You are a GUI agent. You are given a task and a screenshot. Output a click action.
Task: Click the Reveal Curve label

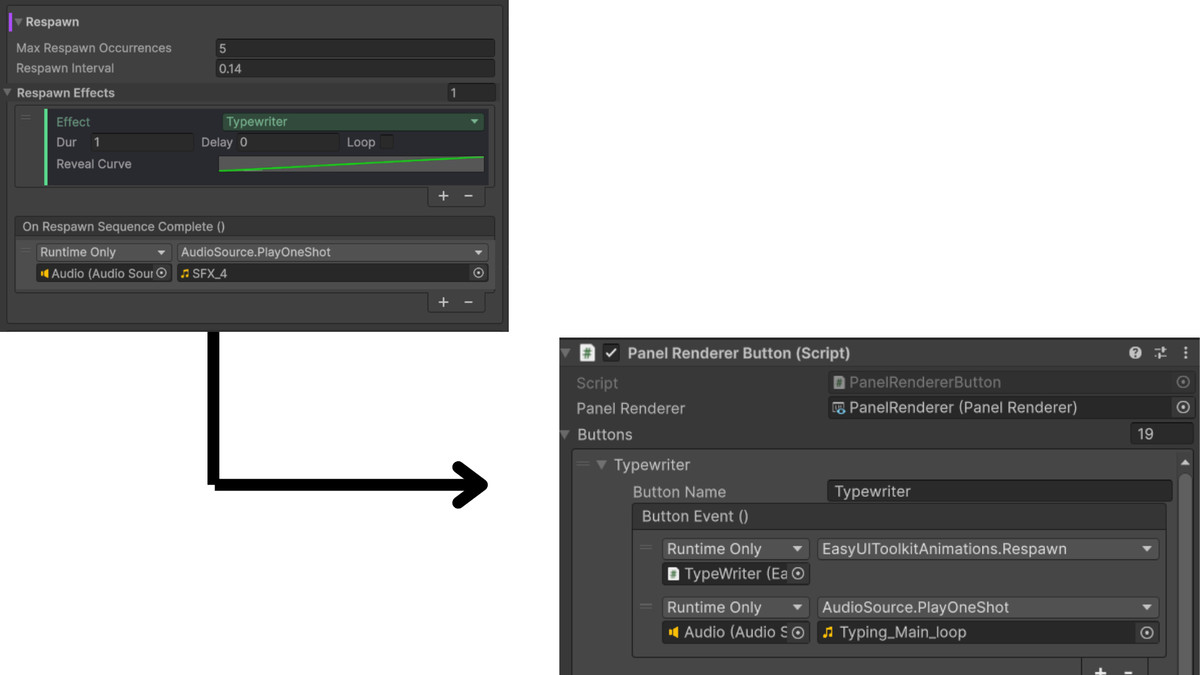click(x=94, y=164)
